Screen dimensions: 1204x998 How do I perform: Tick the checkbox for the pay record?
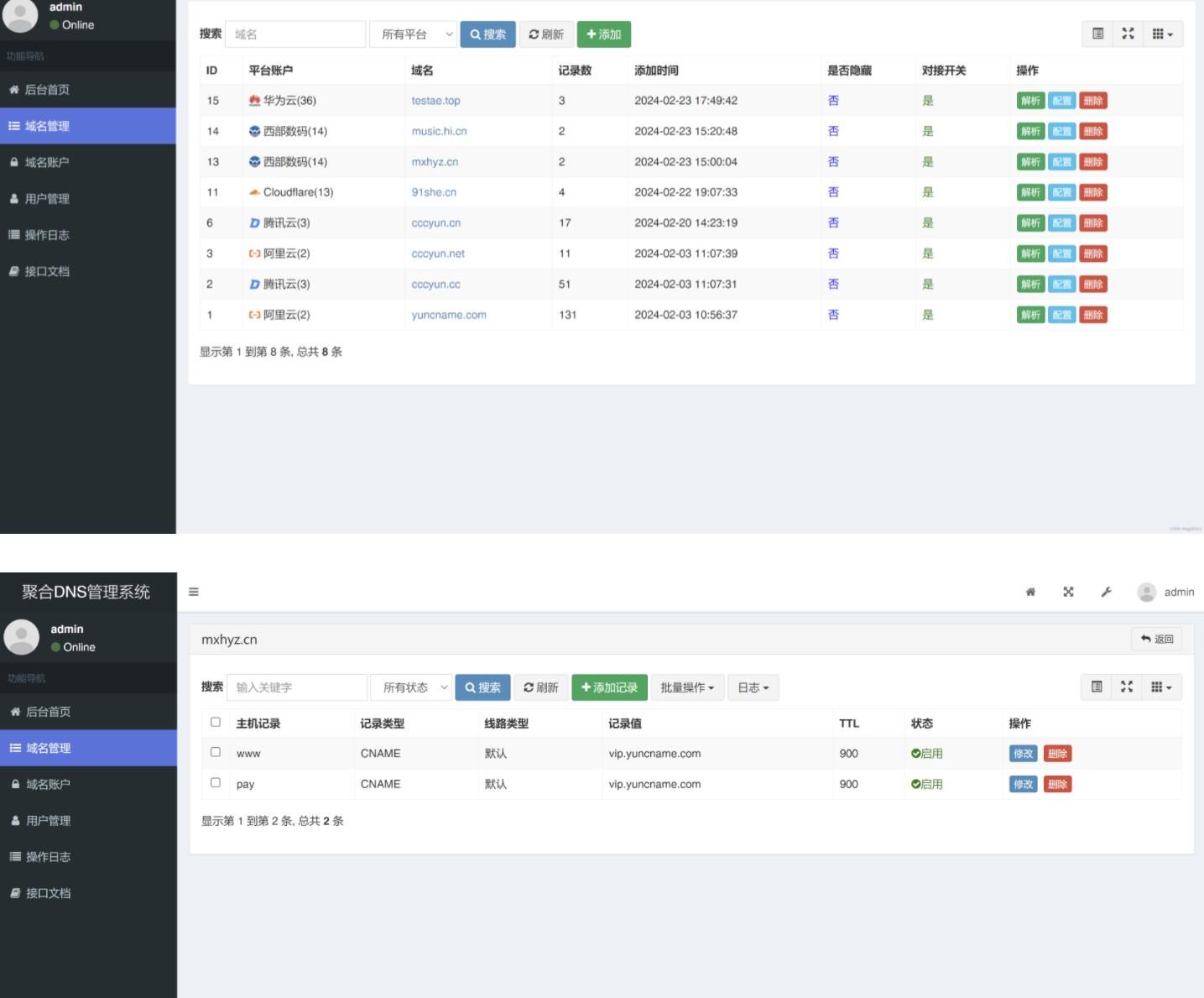pyautogui.click(x=216, y=782)
